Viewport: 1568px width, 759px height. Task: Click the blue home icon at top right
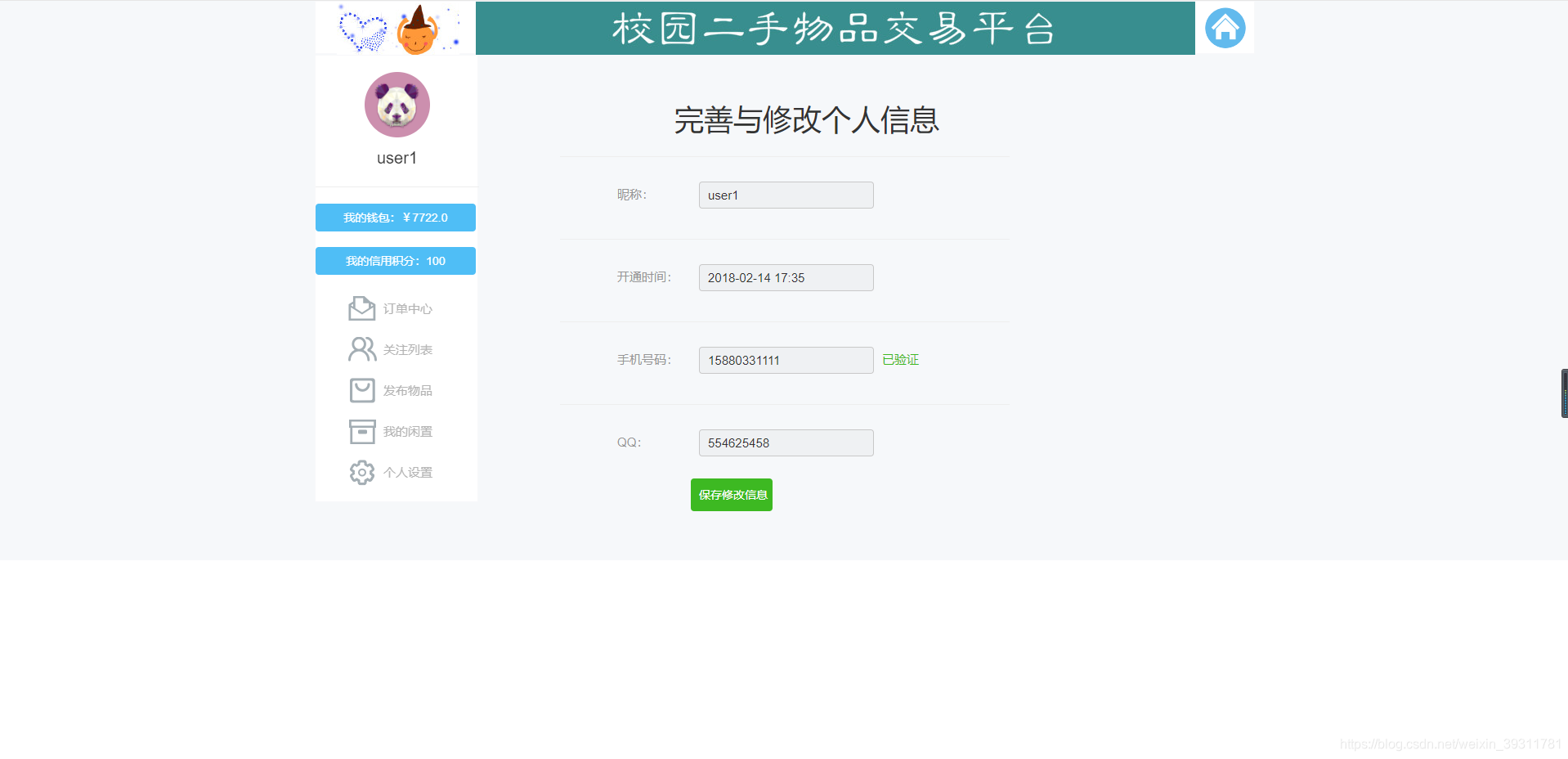1224,27
